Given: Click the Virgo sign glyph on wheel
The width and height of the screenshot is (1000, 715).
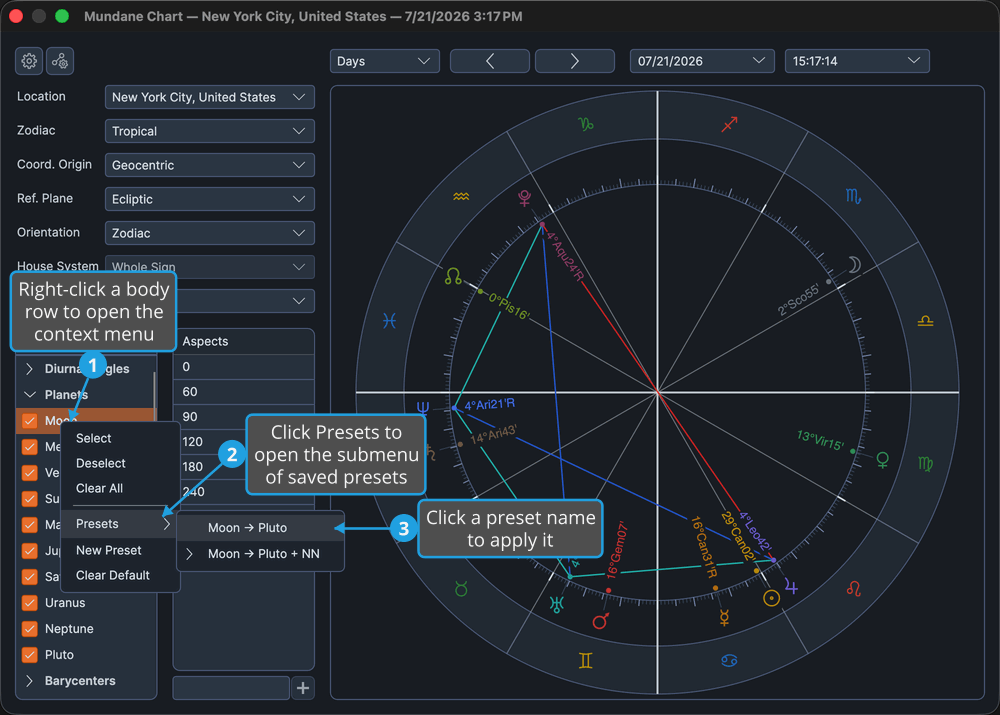Looking at the screenshot, I should tap(925, 464).
